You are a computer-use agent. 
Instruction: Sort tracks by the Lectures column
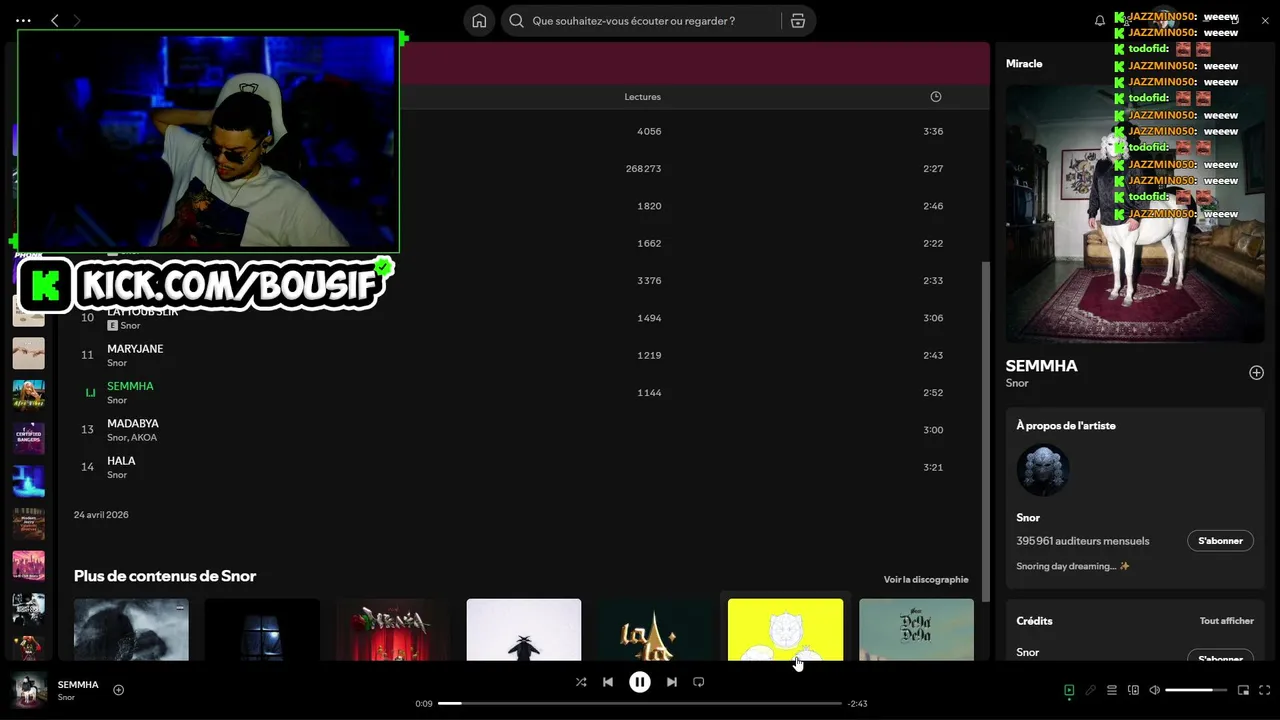coord(642,97)
